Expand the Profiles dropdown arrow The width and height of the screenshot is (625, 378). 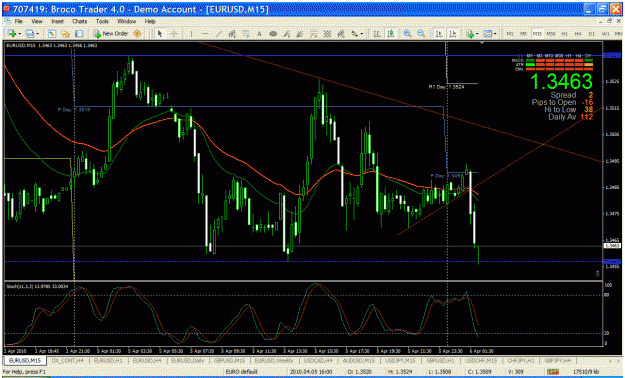tap(37, 34)
